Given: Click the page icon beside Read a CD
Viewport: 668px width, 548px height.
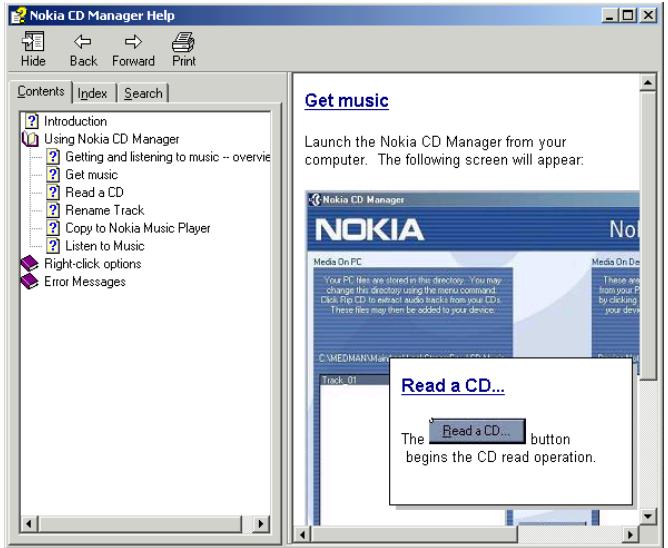Looking at the screenshot, I should tap(53, 193).
